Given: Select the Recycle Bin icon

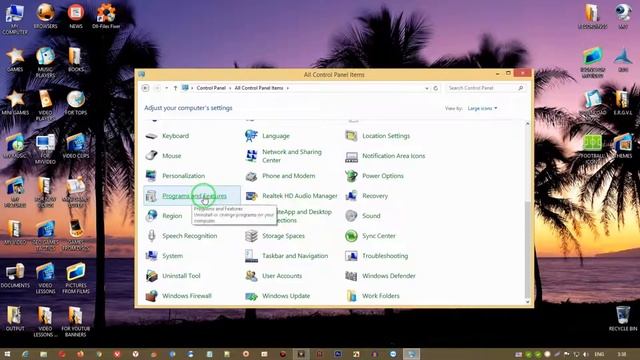Looking at the screenshot, I should [623, 319].
